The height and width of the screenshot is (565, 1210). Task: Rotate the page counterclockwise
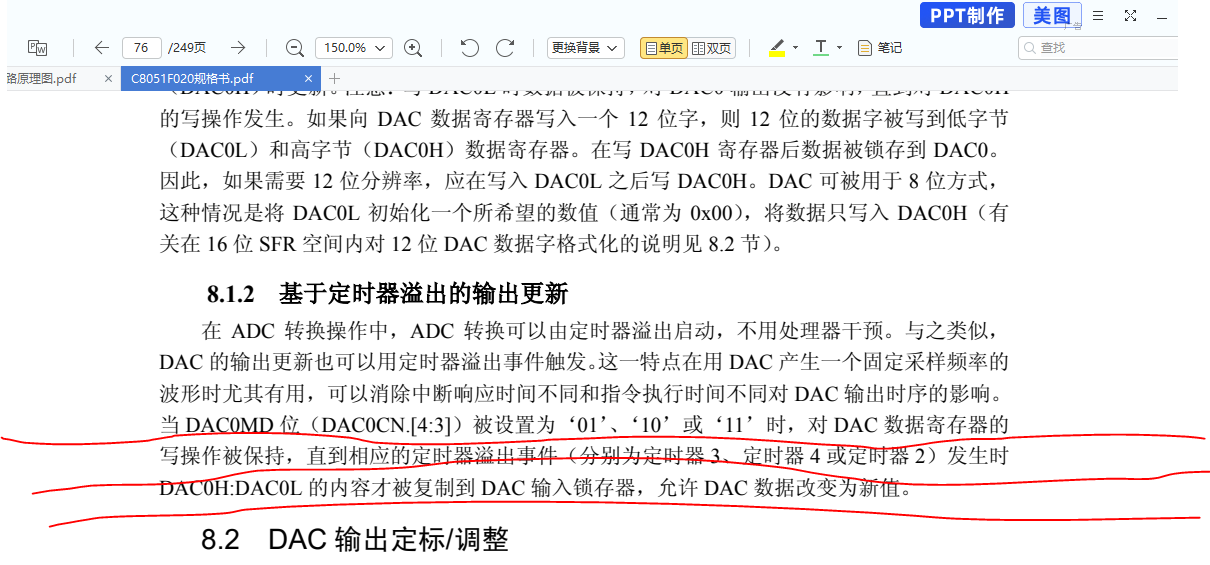[469, 47]
